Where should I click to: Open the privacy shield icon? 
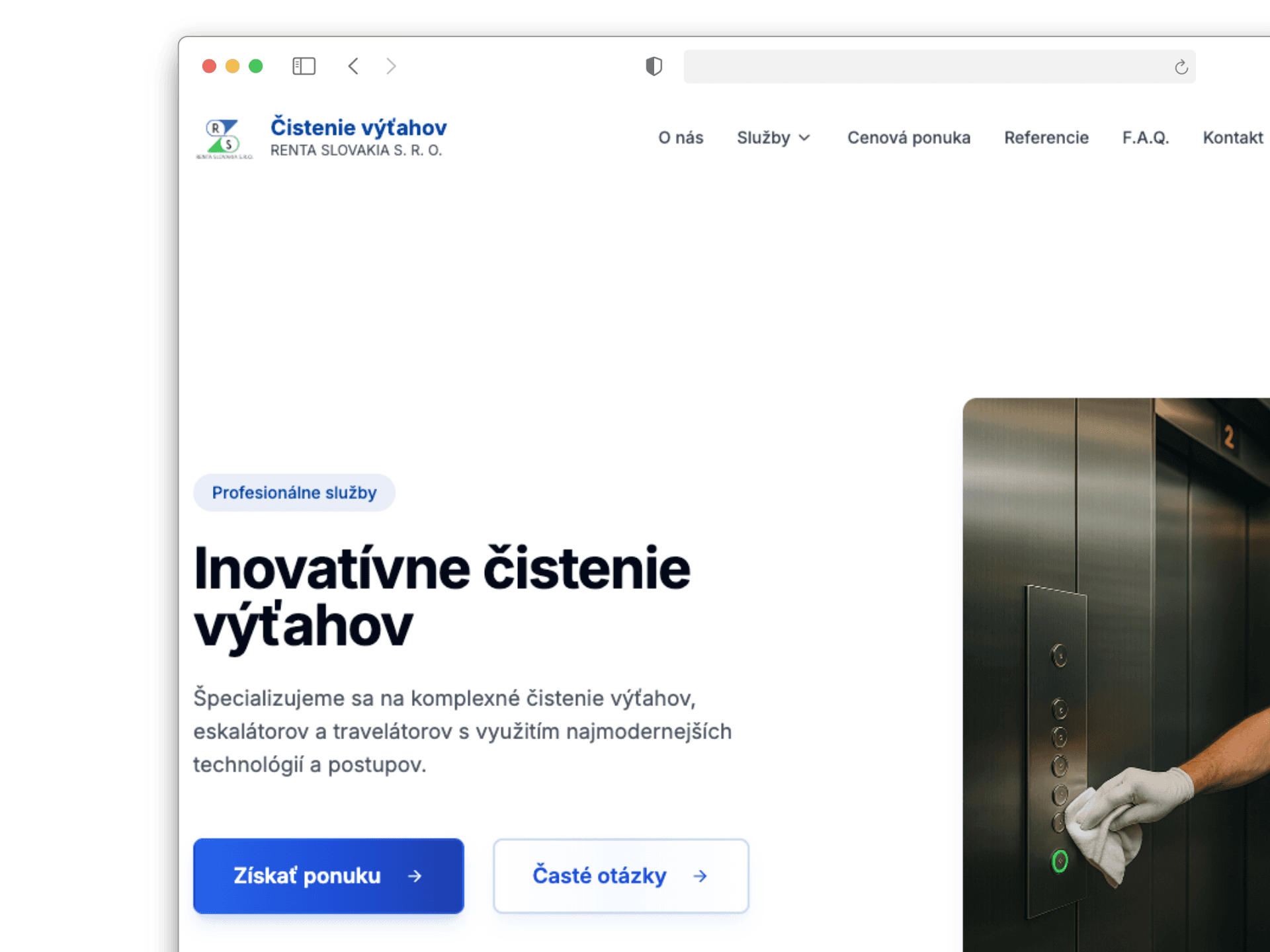pos(654,66)
